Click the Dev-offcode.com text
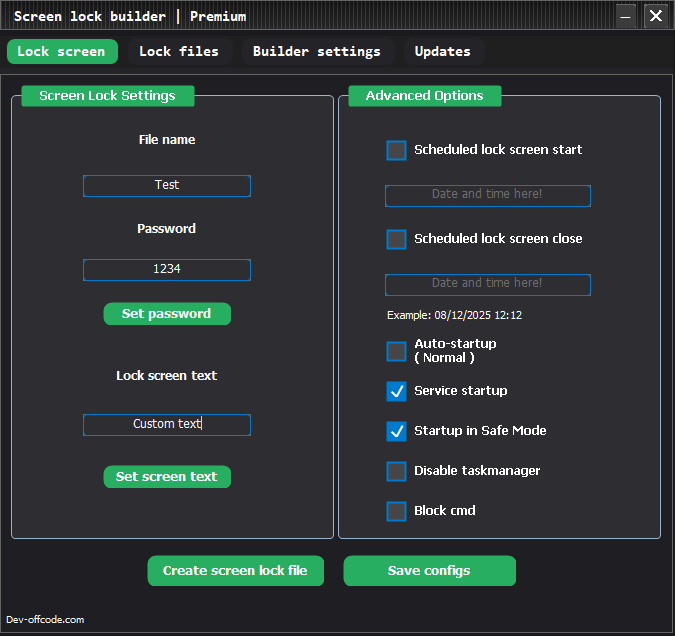Image resolution: width=675 pixels, height=636 pixels. (x=45, y=620)
